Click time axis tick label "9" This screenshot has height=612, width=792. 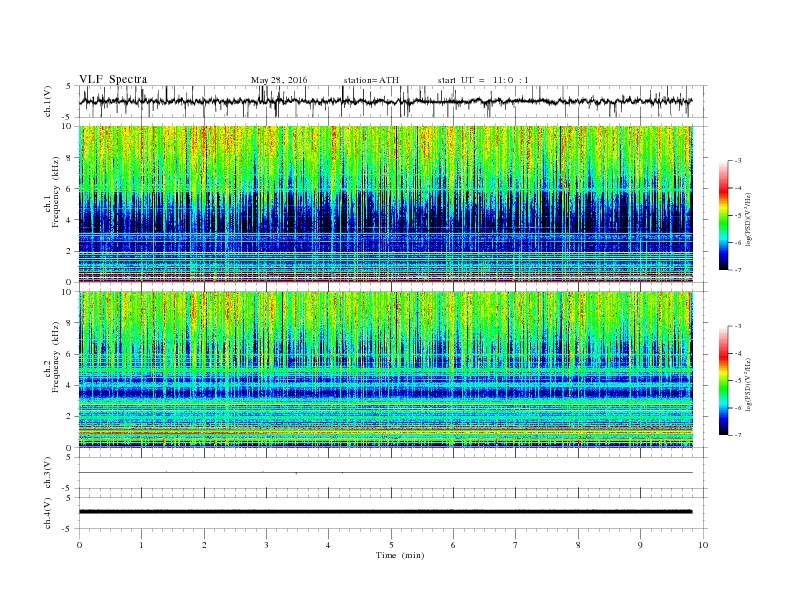click(640, 545)
